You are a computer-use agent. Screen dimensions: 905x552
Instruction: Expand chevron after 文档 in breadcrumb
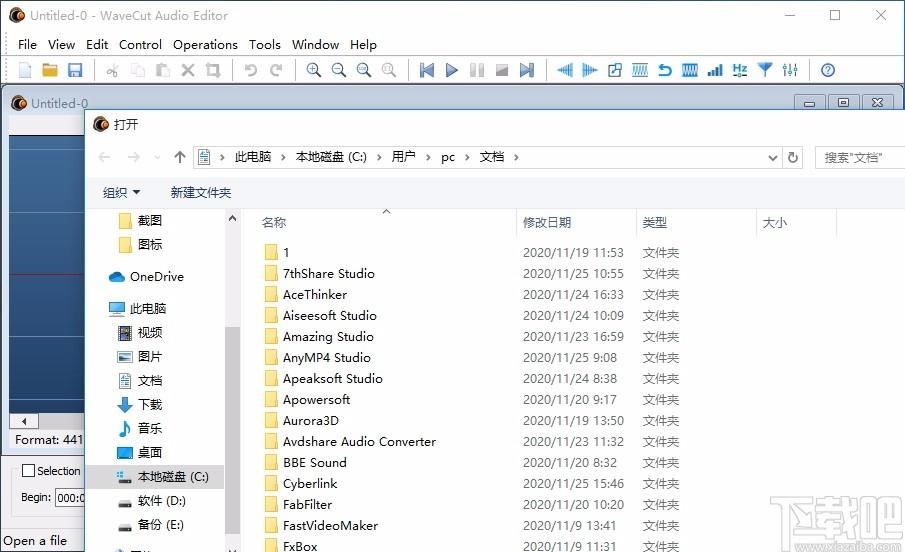[x=516, y=157]
